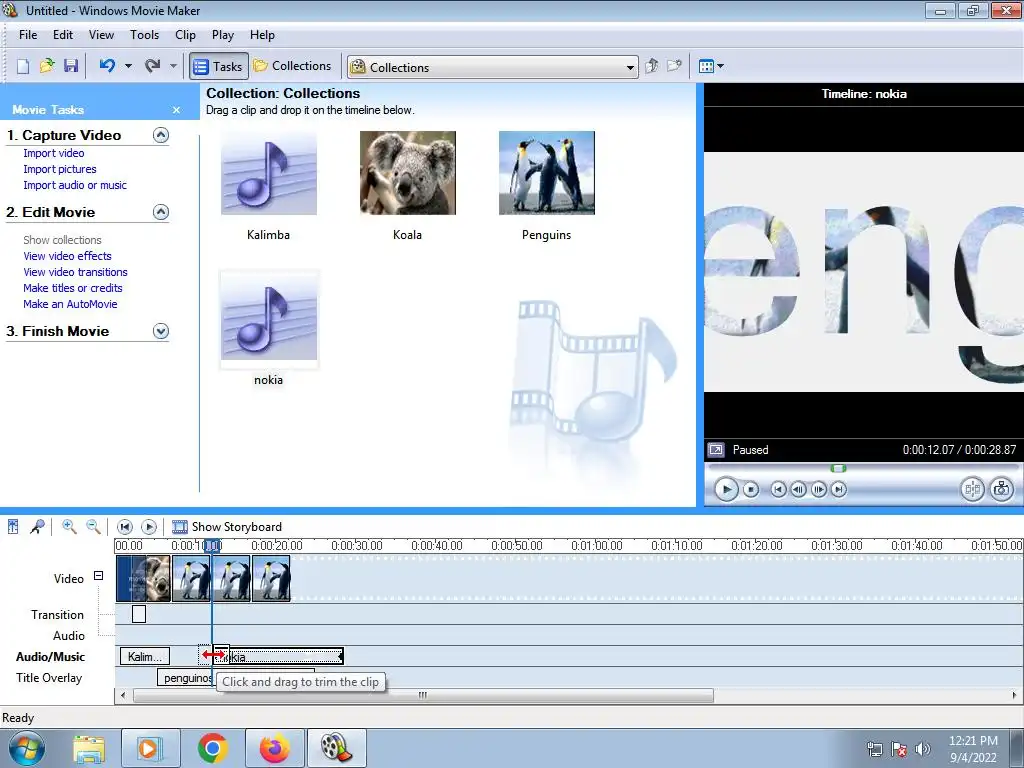
Task: Play the preview monitor
Action: coord(726,489)
